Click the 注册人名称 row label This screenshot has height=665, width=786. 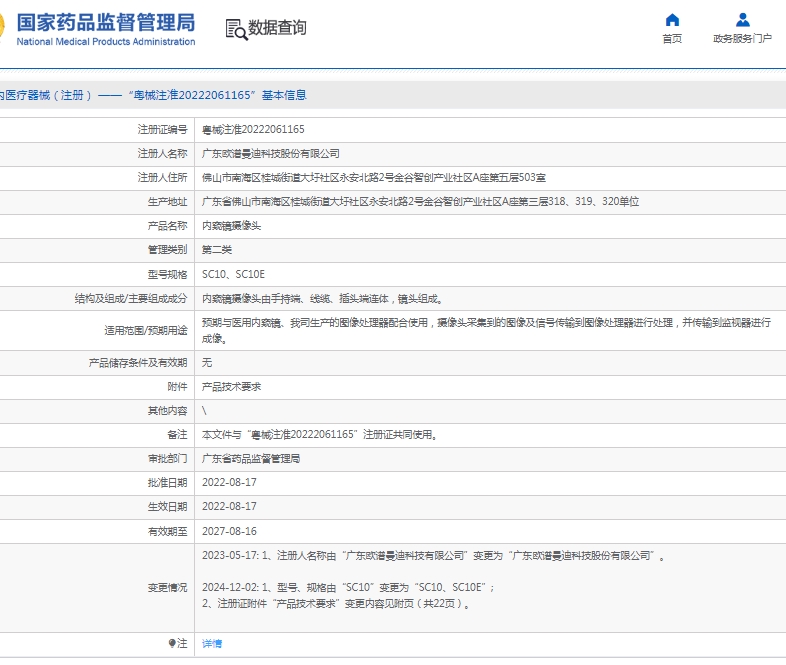pos(162,153)
